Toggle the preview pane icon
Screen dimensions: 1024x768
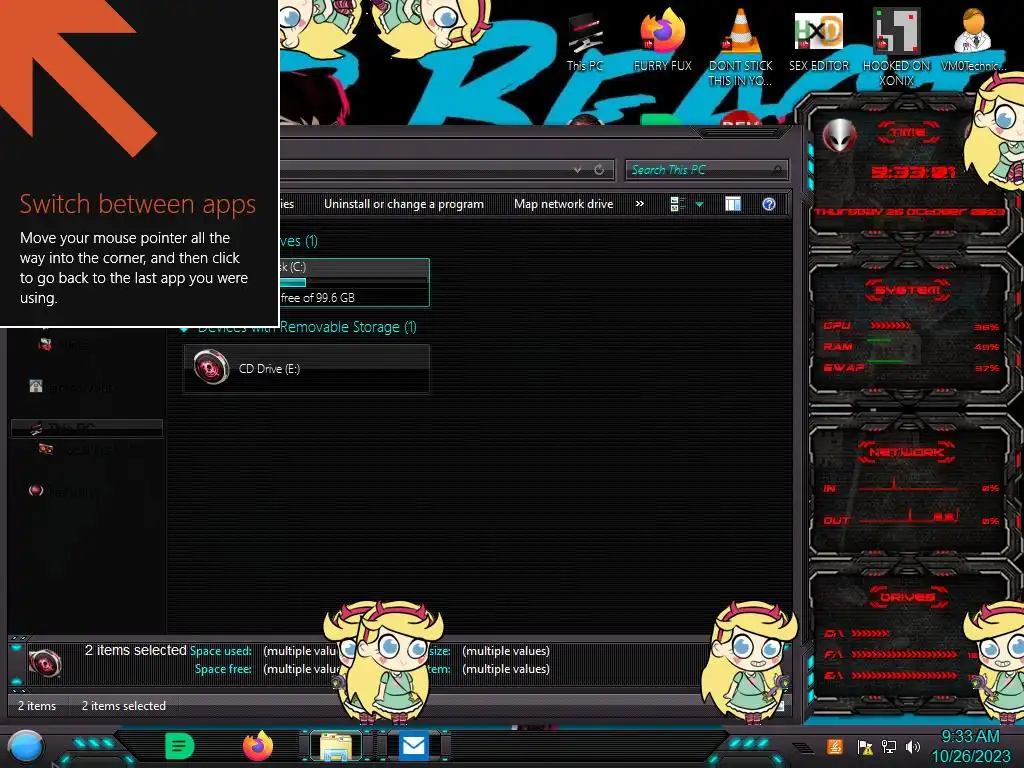[x=733, y=204]
